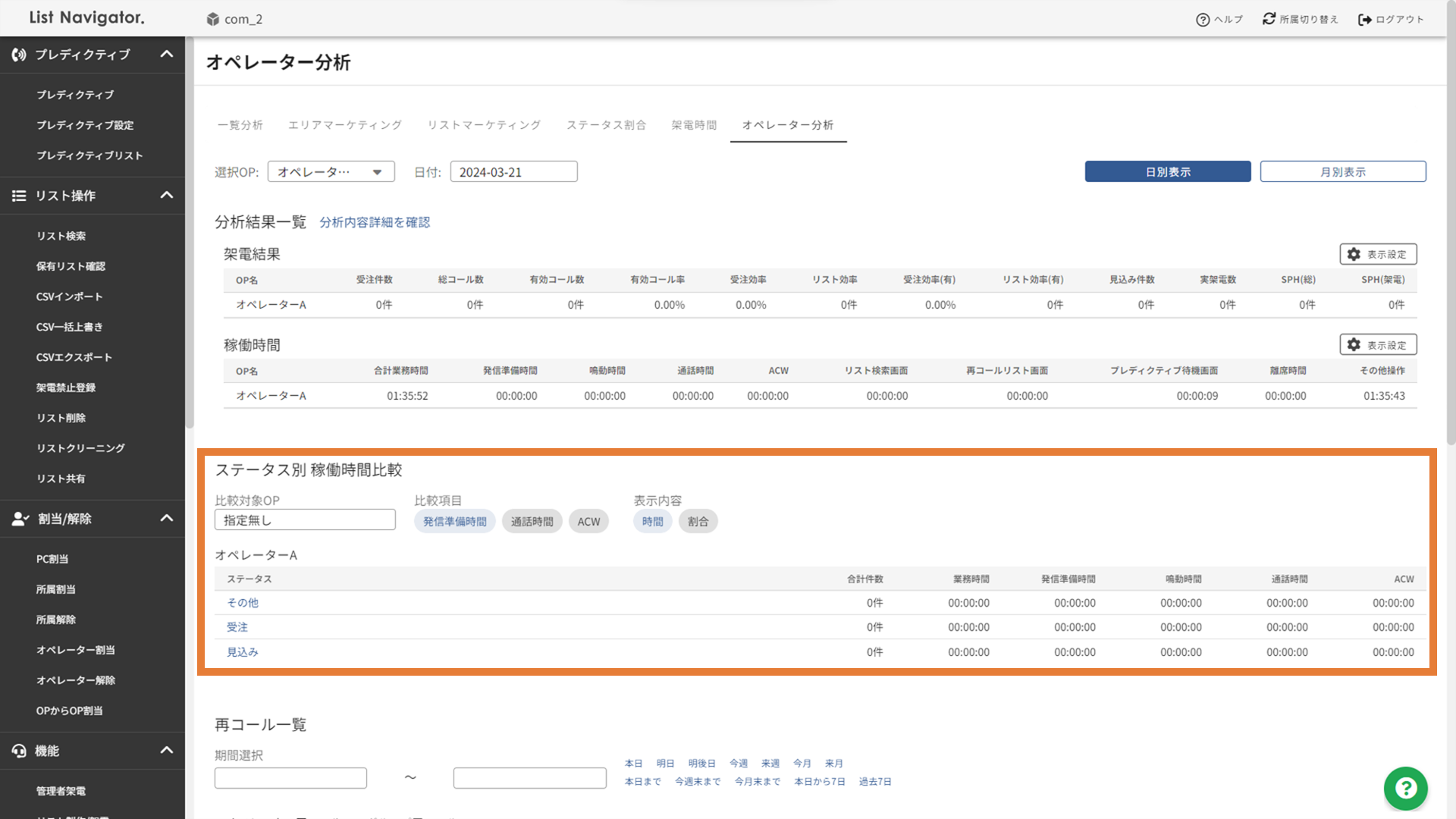
Task: Click the 日付 date input field
Action: point(513,172)
